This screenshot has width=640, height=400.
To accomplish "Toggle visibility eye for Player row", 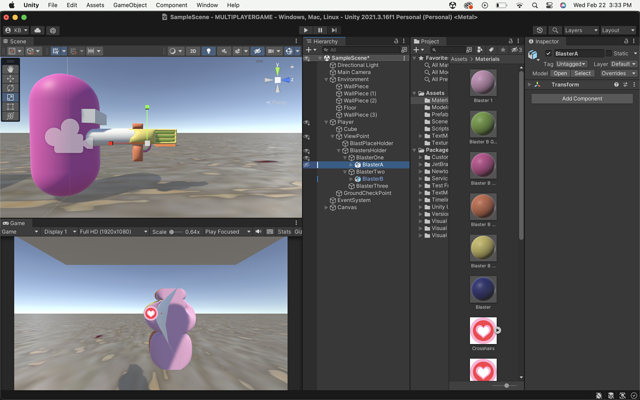I will coord(307,122).
